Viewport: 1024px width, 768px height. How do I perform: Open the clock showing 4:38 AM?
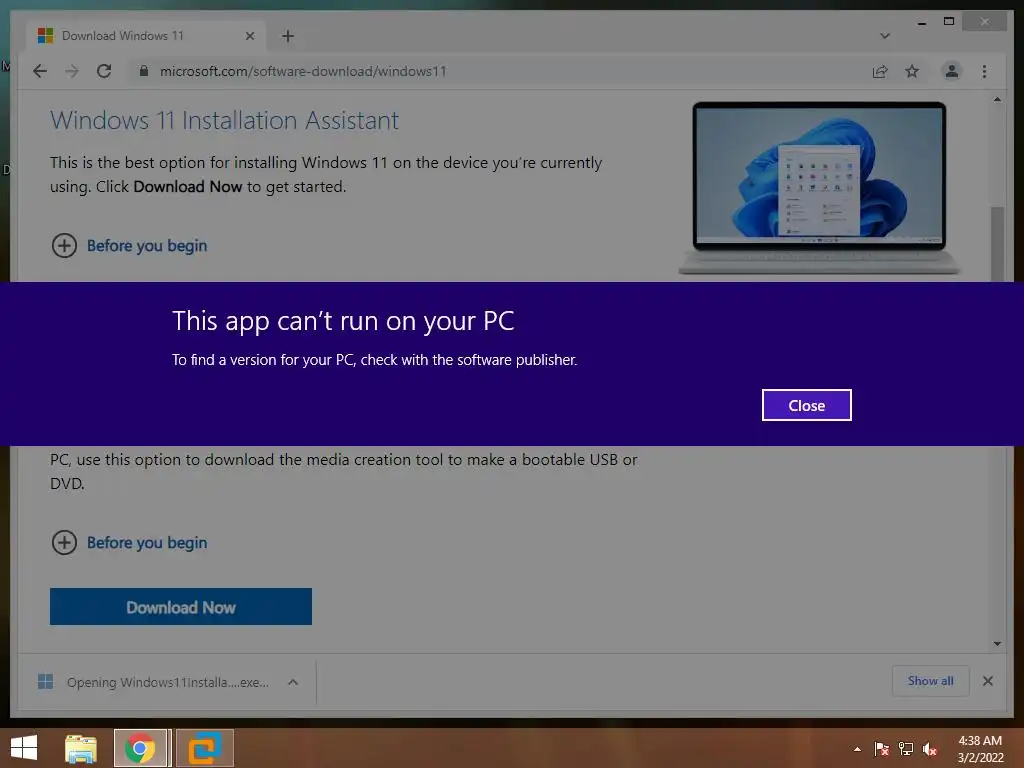pos(980,749)
